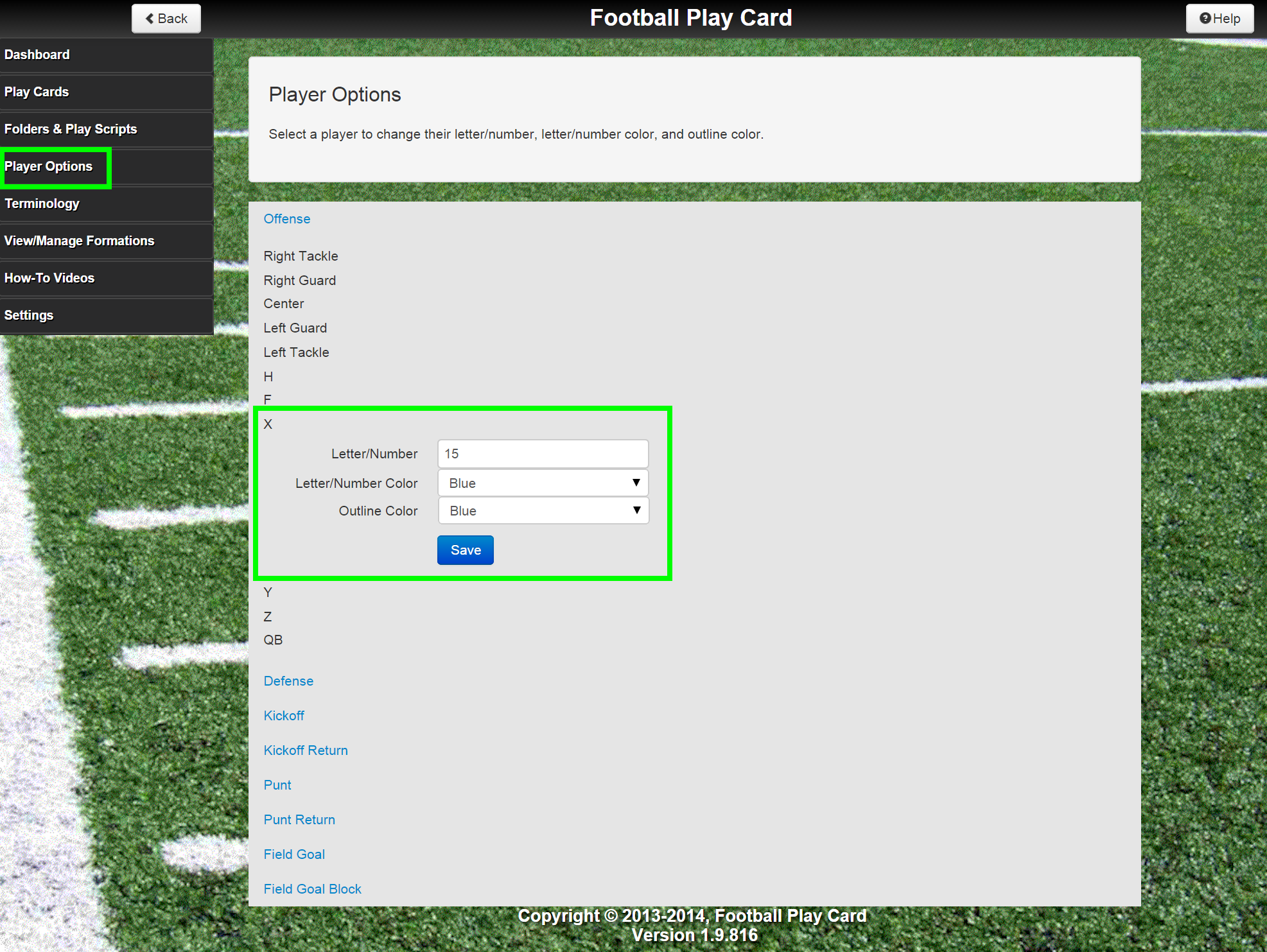This screenshot has height=952, width=1267.
Task: Select the H player
Action: click(268, 377)
